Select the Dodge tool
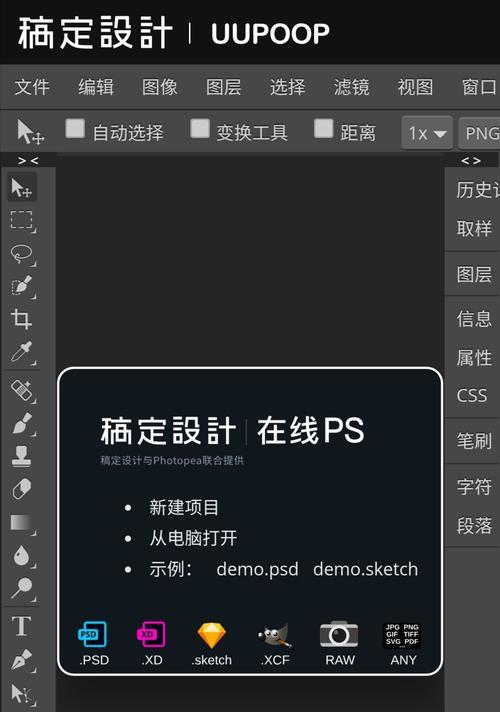500x712 pixels. pos(22,589)
